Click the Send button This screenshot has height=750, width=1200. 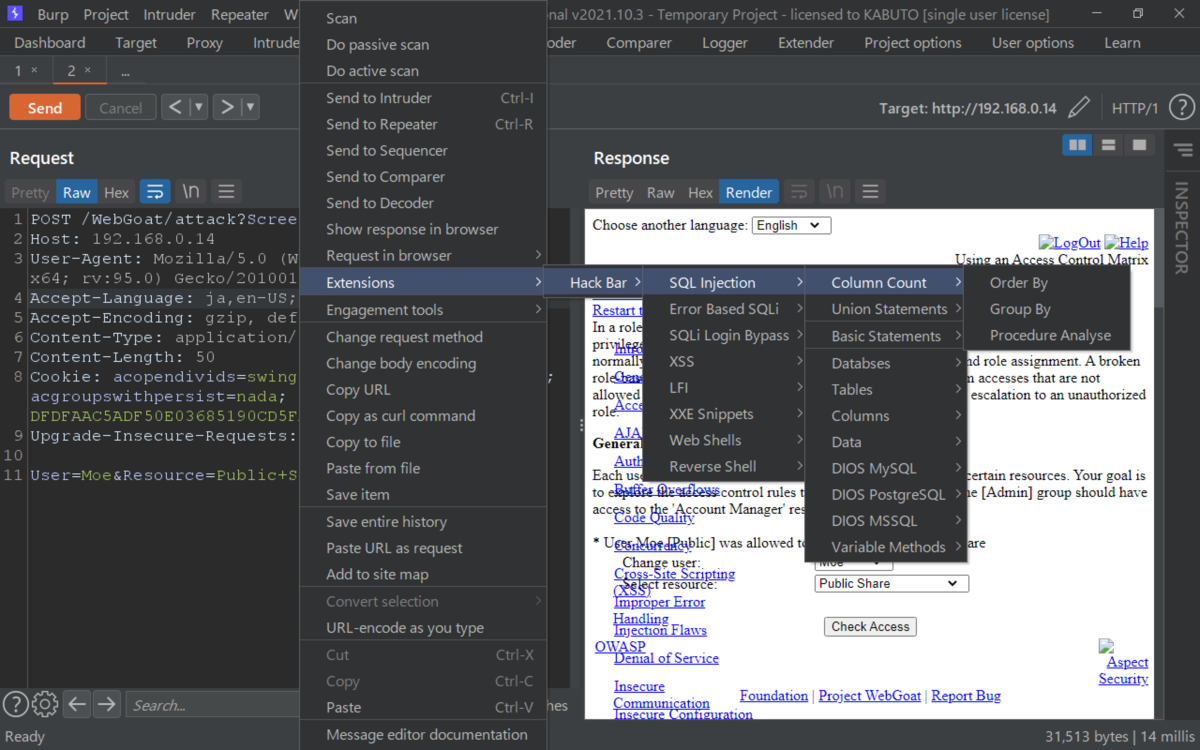pos(45,108)
